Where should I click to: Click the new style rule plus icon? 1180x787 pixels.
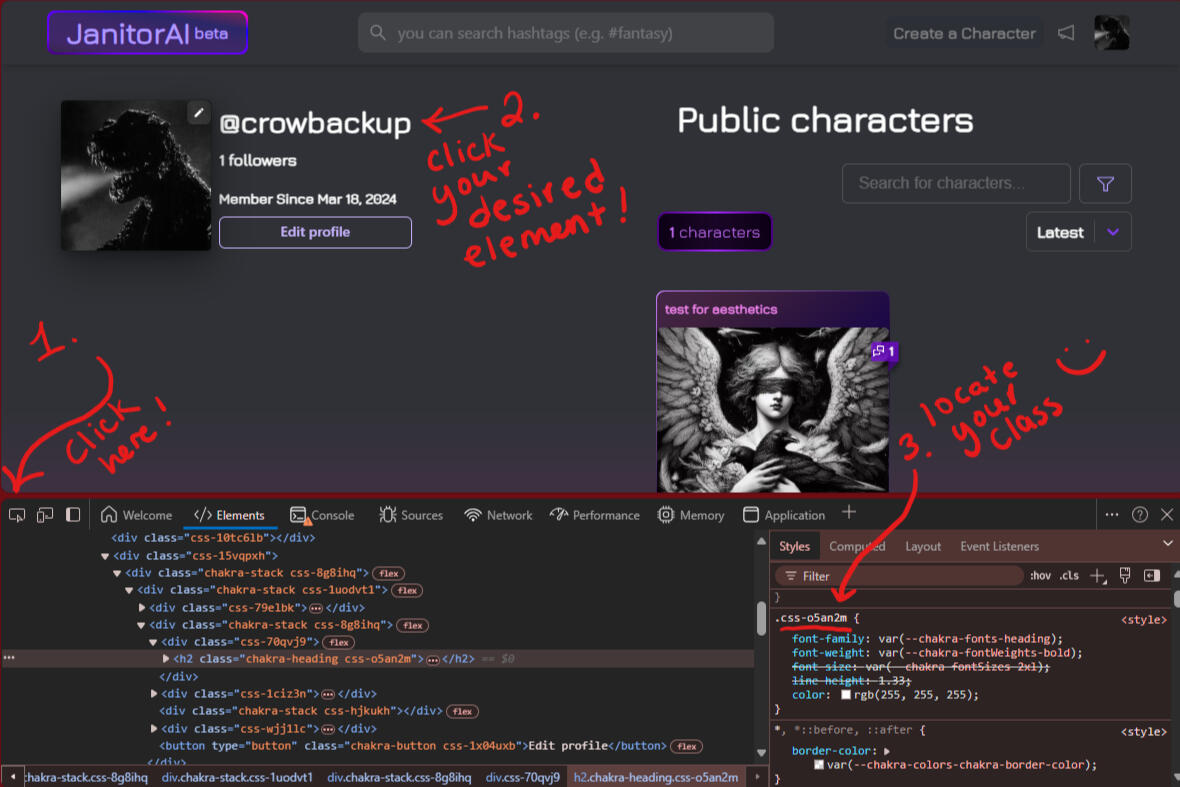1099,575
